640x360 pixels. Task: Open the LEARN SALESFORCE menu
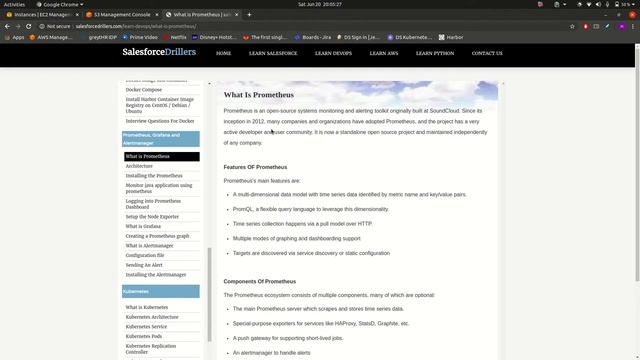click(273, 53)
